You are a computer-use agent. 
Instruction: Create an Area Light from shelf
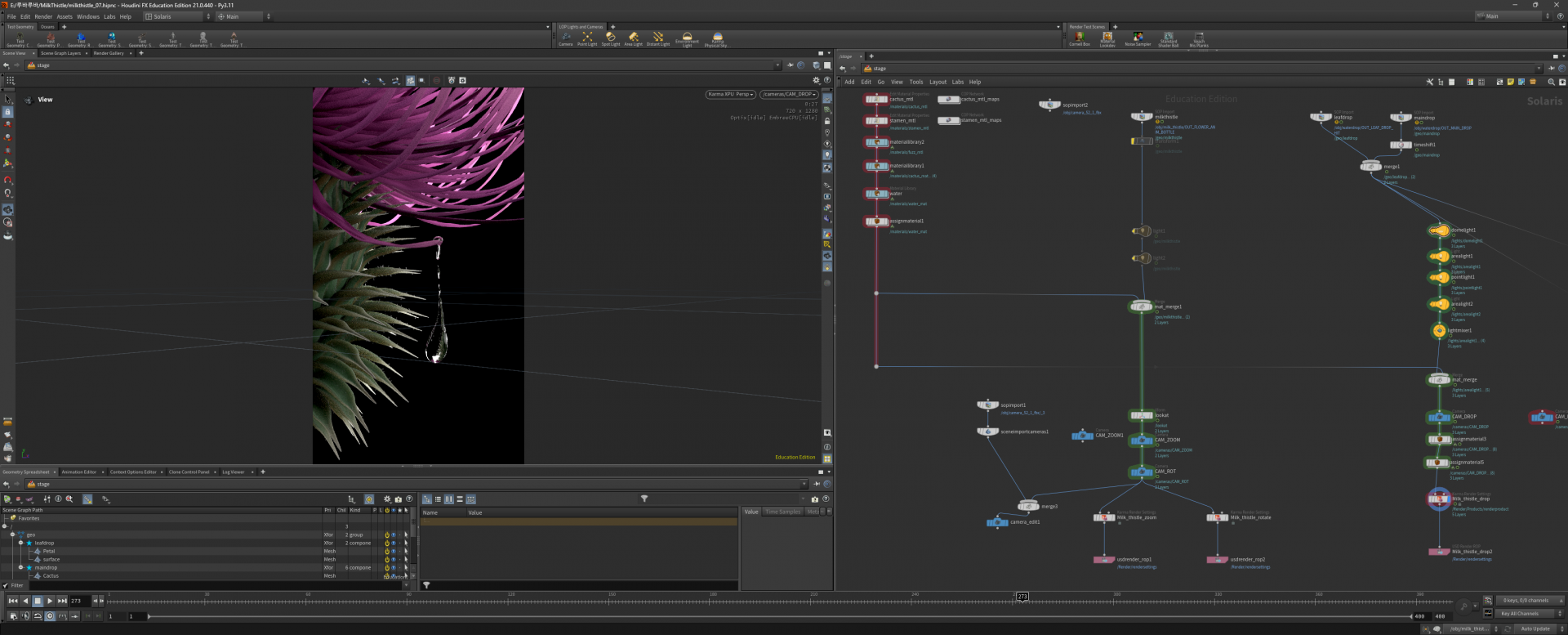[633, 38]
